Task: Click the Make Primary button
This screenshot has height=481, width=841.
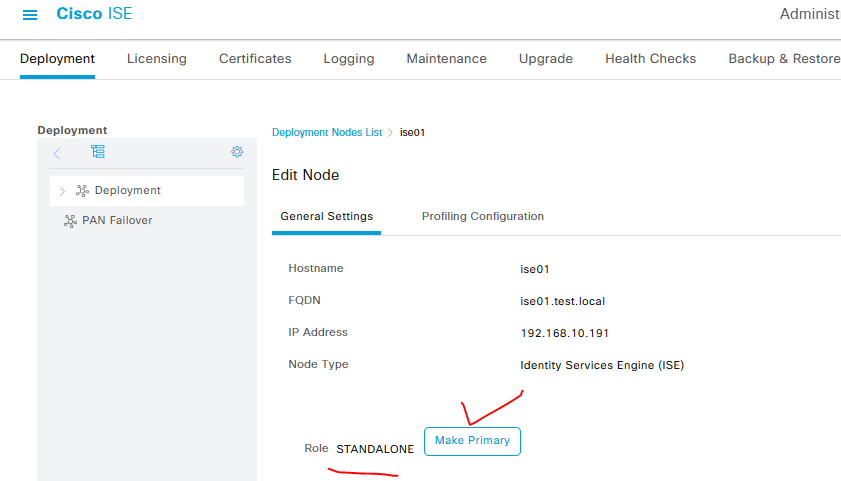Action: pyautogui.click(x=472, y=441)
